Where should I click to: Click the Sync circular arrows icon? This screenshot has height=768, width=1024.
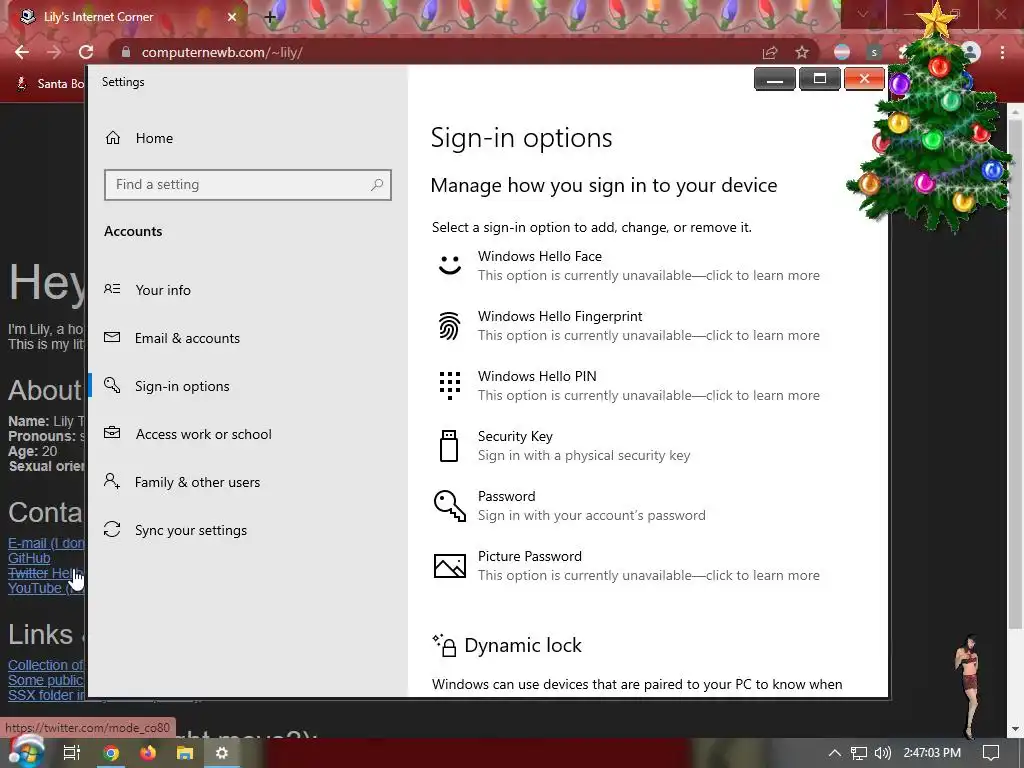pyautogui.click(x=112, y=529)
